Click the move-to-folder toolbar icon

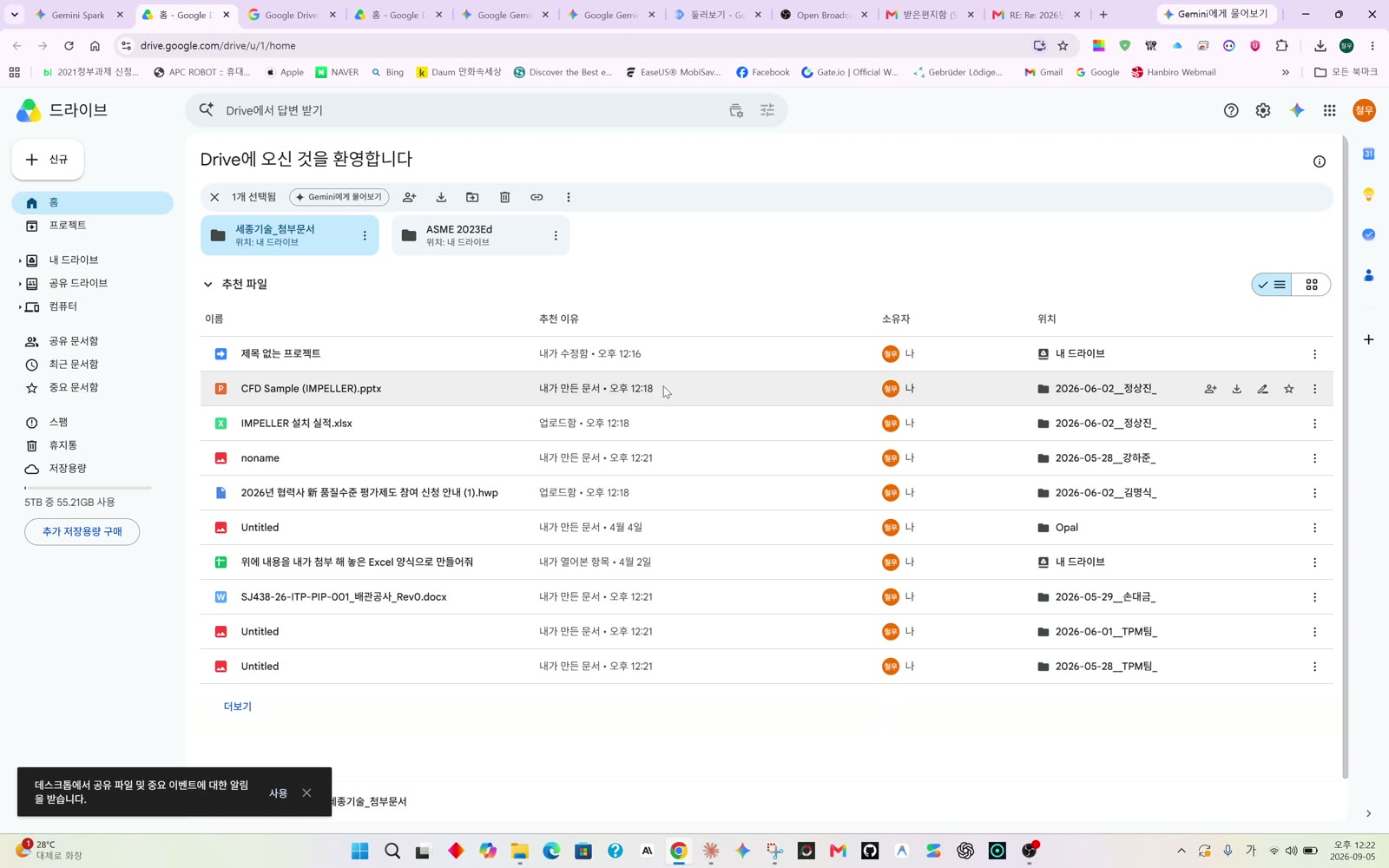click(x=472, y=197)
